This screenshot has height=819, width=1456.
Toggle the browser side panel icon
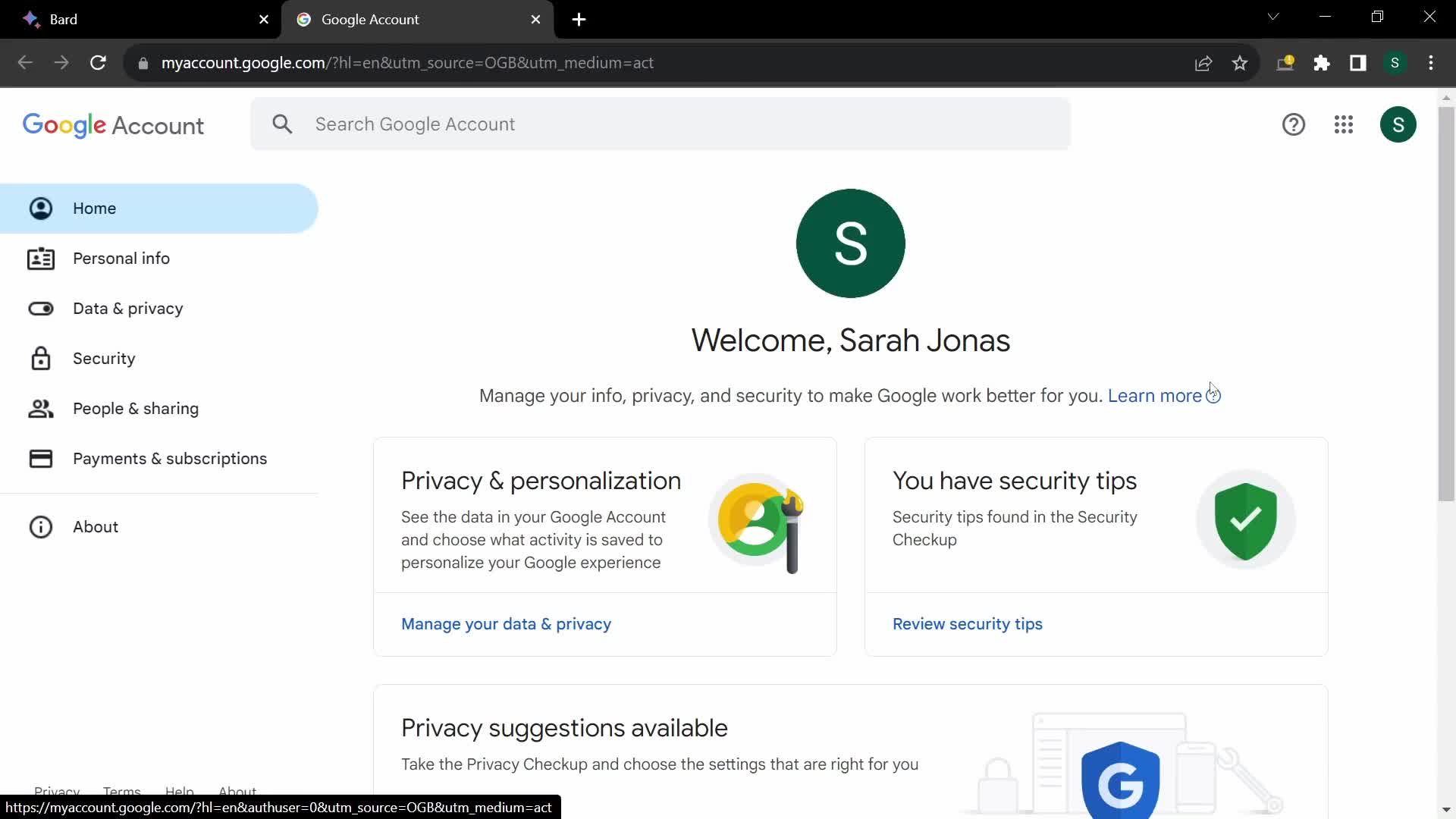1358,63
